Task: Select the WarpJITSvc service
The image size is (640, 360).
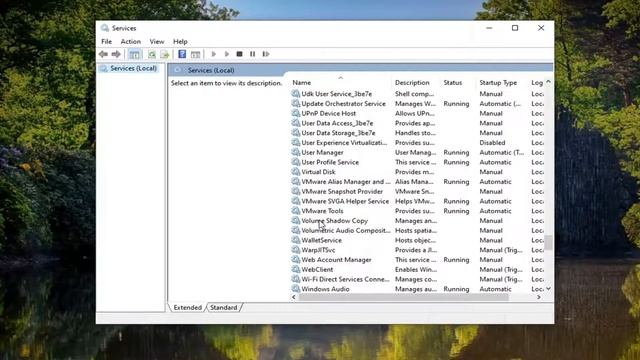Action: click(x=417, y=250)
